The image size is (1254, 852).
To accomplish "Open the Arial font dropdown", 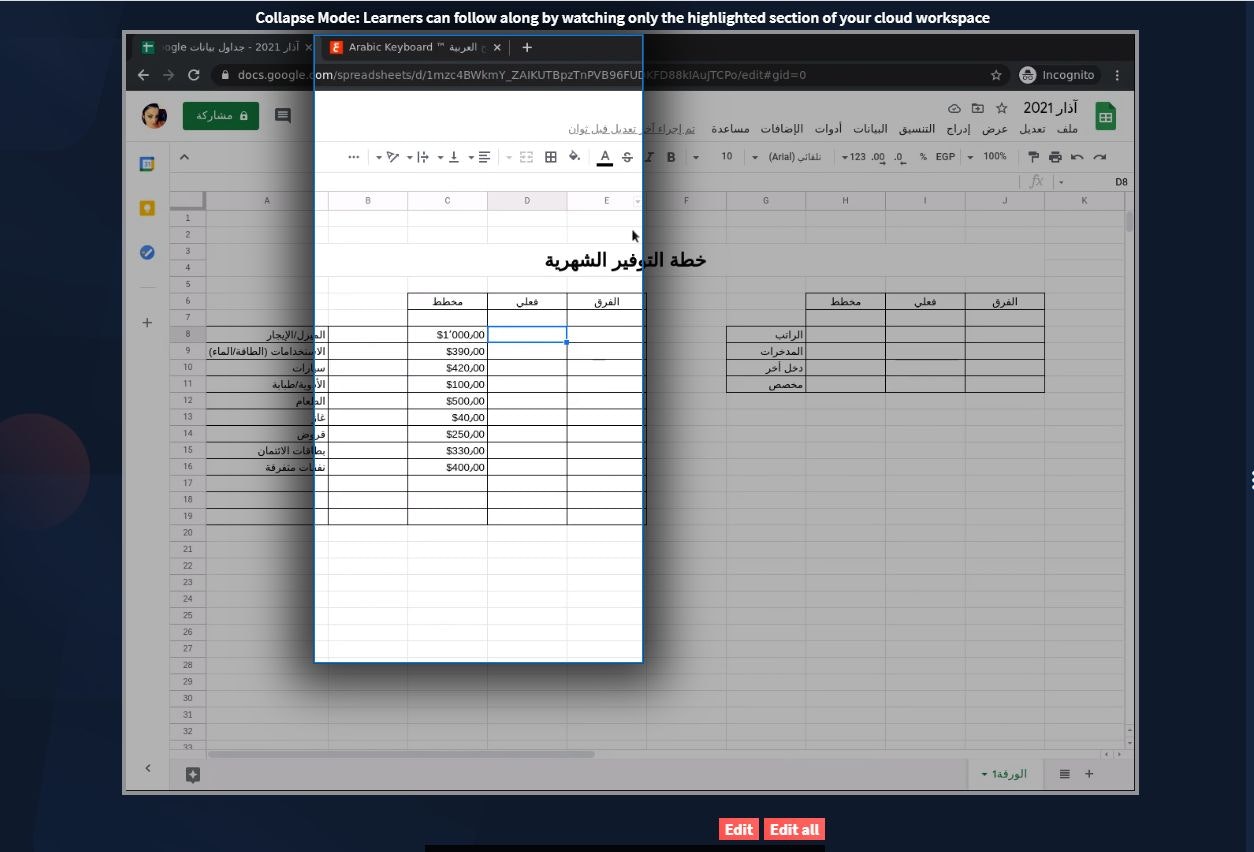I will (786, 157).
